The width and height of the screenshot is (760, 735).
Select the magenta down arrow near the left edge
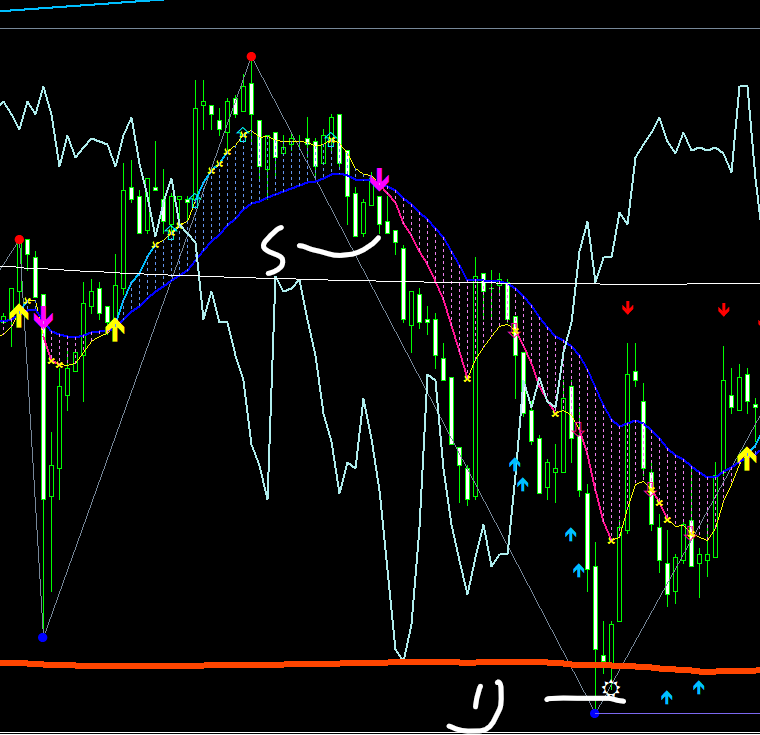[x=43, y=317]
